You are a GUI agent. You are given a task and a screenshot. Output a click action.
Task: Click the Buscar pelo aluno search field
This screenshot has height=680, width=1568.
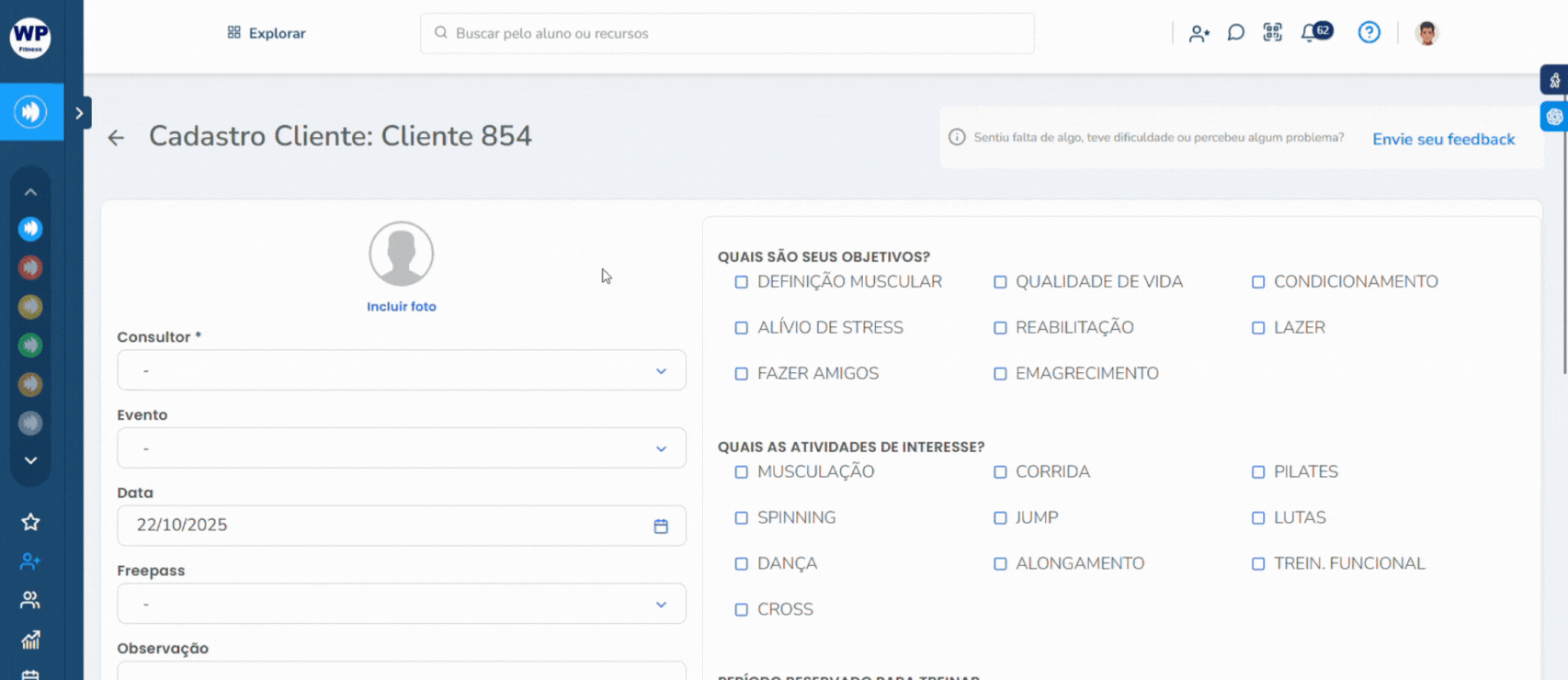click(726, 33)
